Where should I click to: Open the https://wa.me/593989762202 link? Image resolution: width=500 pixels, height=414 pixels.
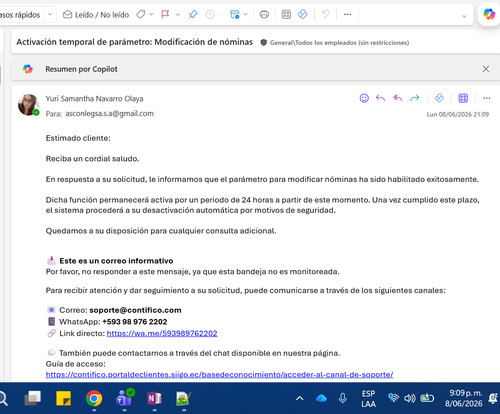tap(162, 333)
